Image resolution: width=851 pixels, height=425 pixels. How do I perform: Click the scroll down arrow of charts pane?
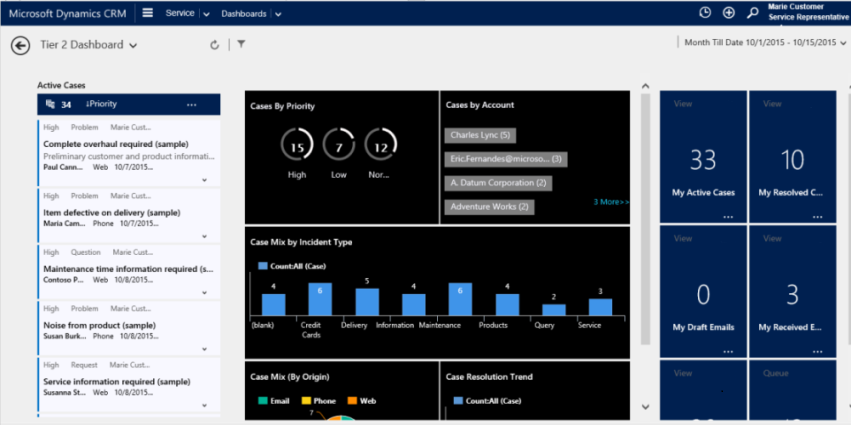(x=645, y=407)
